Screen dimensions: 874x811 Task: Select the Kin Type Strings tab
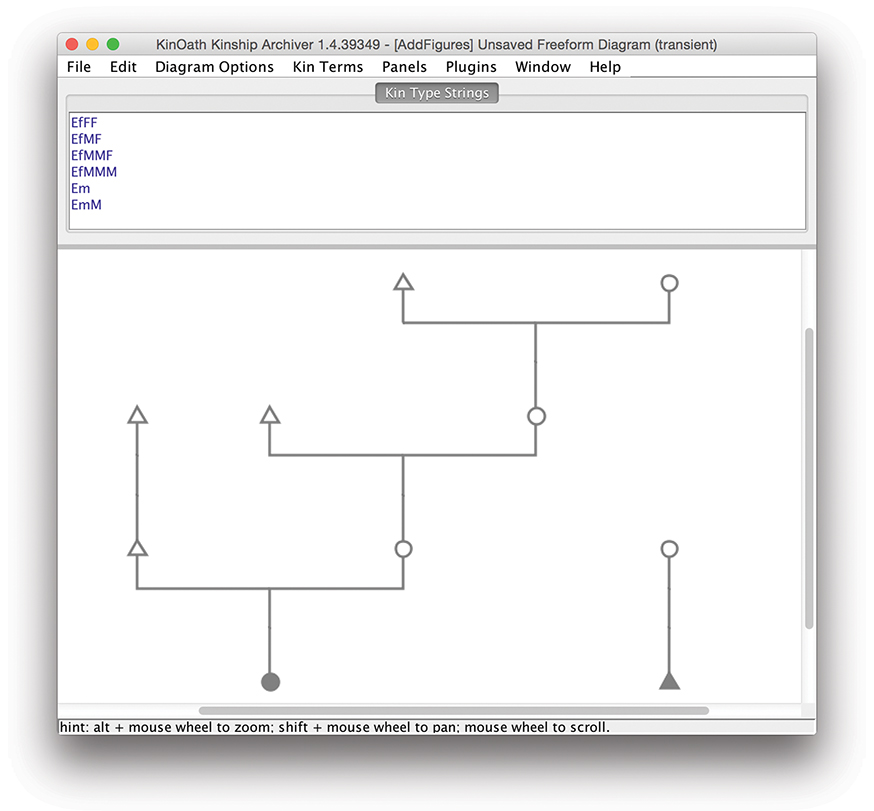coord(437,93)
